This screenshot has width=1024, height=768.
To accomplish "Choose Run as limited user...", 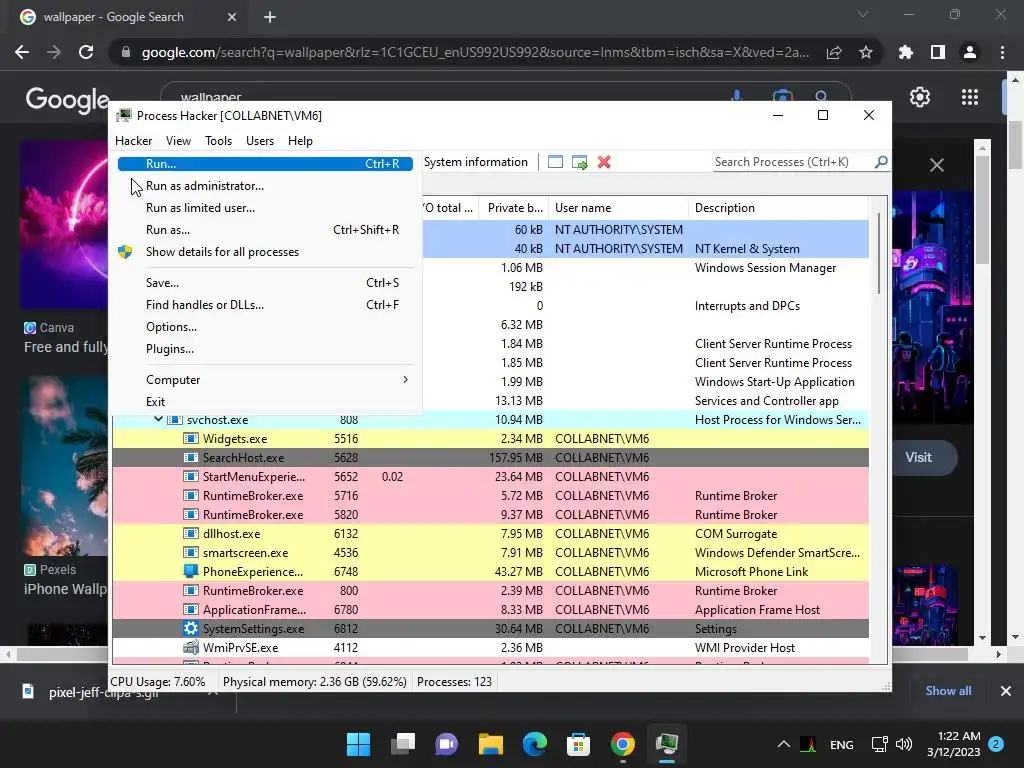I will [x=265, y=208].
